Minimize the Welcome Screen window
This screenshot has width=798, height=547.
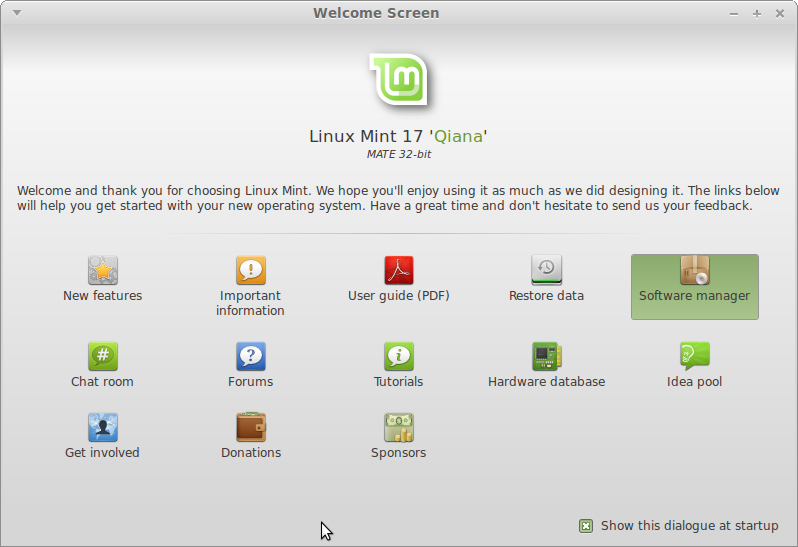coord(734,14)
